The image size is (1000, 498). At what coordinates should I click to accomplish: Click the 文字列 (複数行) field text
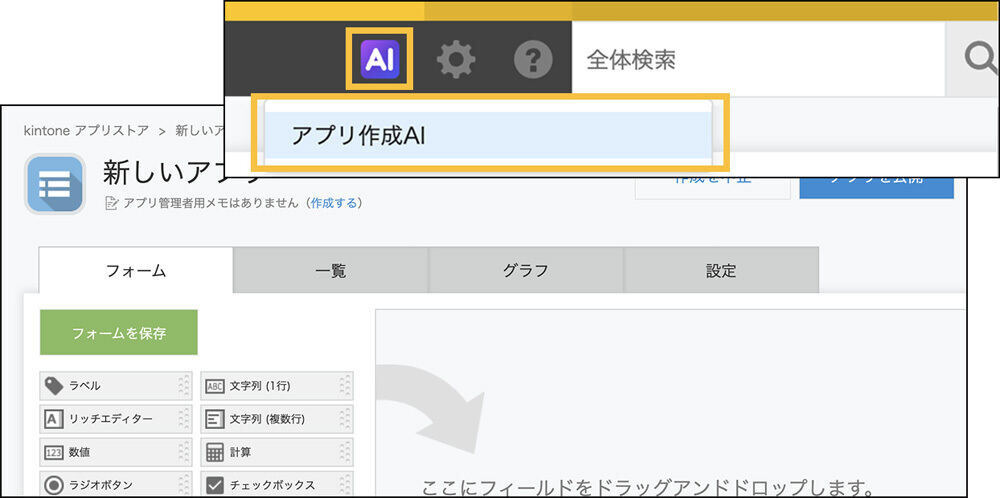[x=267, y=419]
